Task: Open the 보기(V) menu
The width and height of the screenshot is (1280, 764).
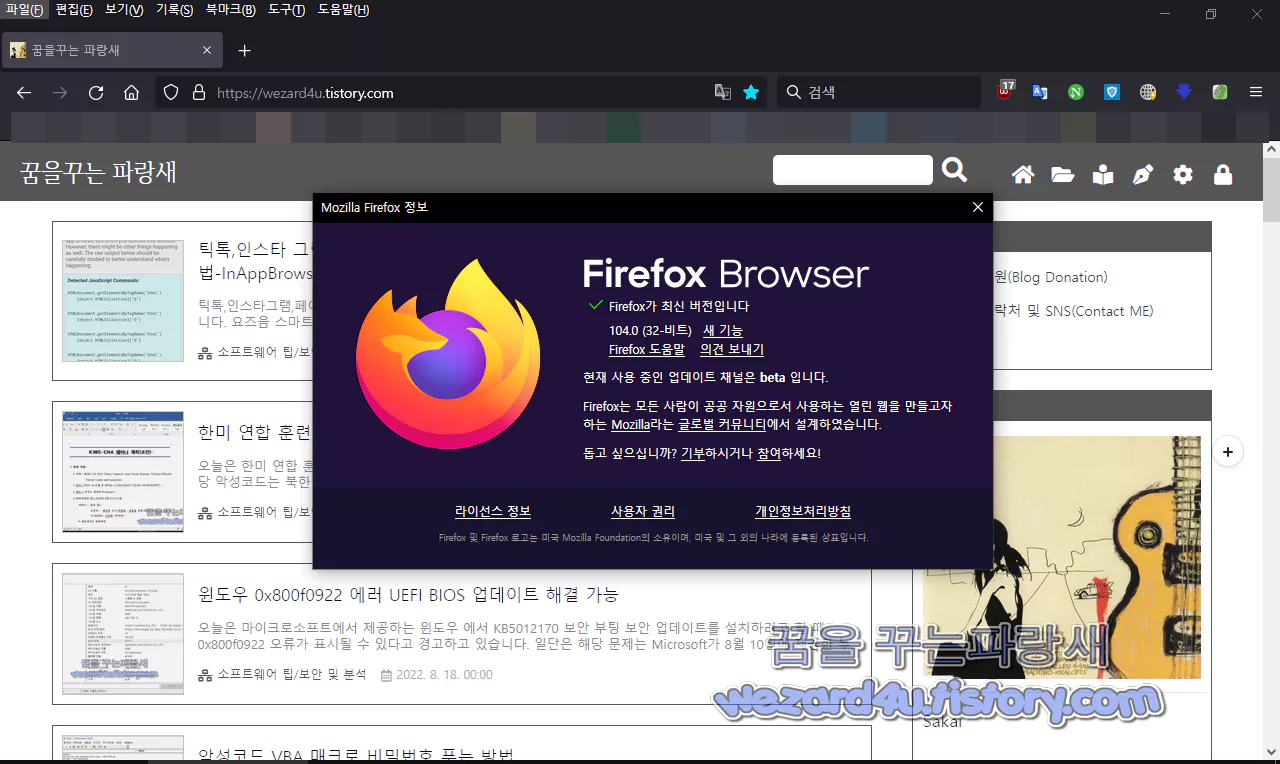Action: pos(124,10)
